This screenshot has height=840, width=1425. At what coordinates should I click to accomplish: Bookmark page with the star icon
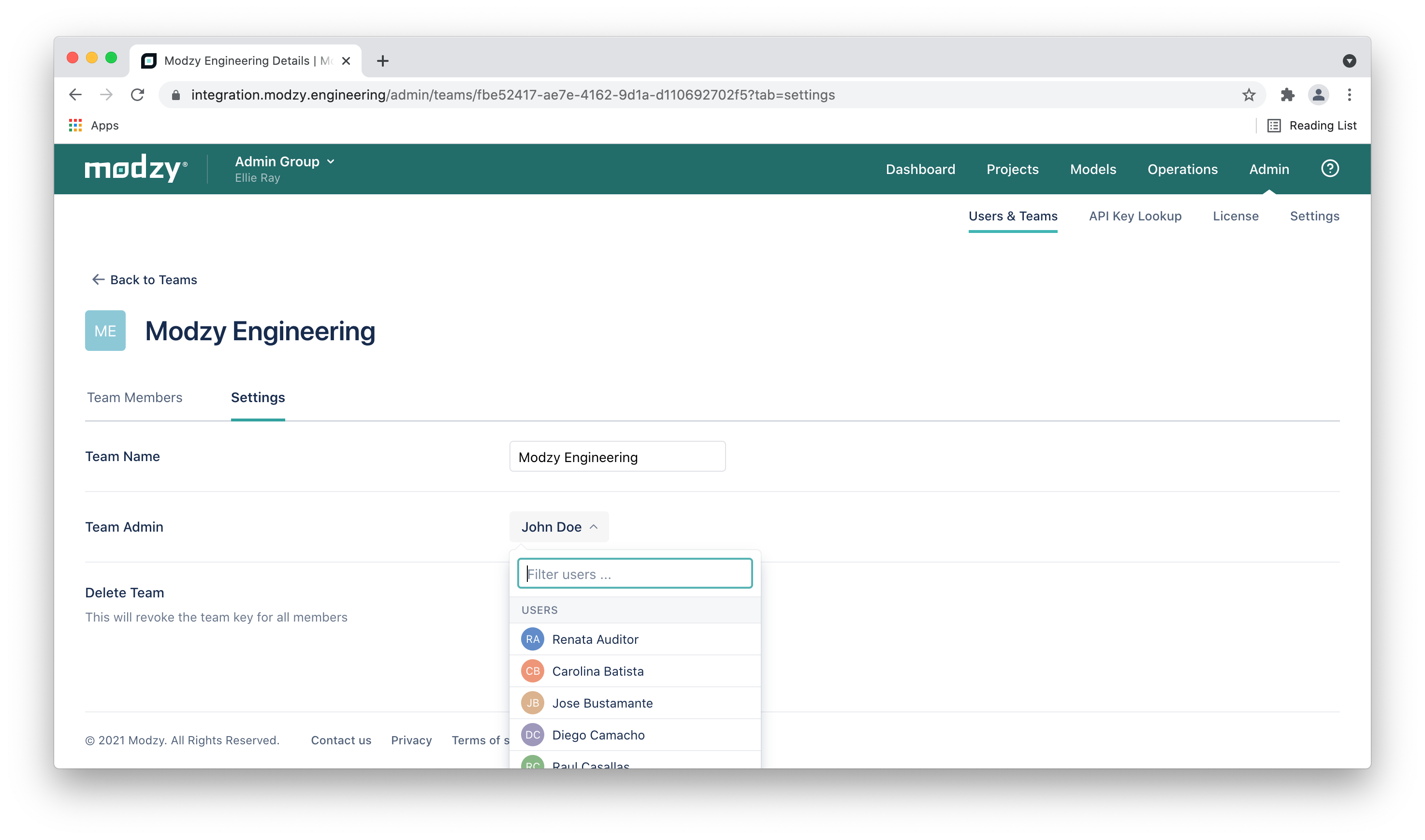(1249, 95)
